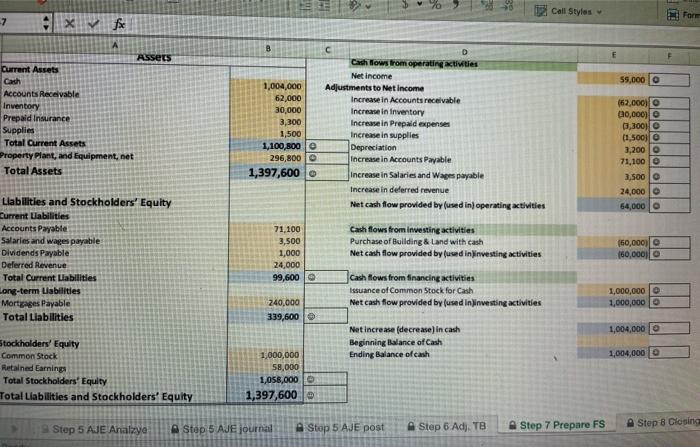Apply the percent style format
The height and width of the screenshot is (447, 700).
pyautogui.click(x=435, y=5)
